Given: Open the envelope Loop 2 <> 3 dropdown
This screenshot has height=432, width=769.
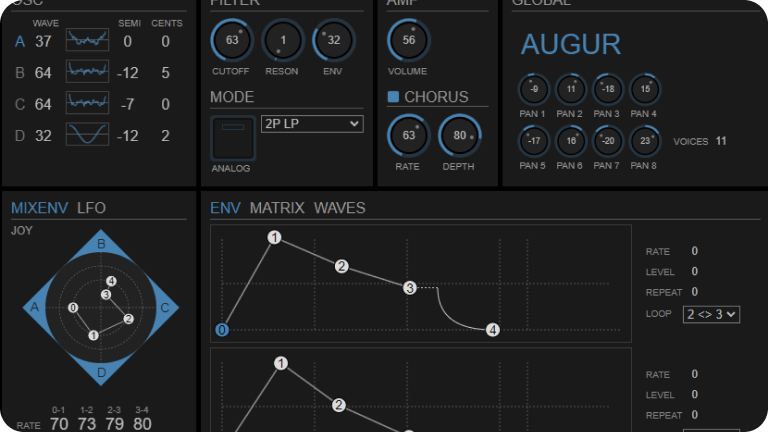Looking at the screenshot, I should click(711, 314).
